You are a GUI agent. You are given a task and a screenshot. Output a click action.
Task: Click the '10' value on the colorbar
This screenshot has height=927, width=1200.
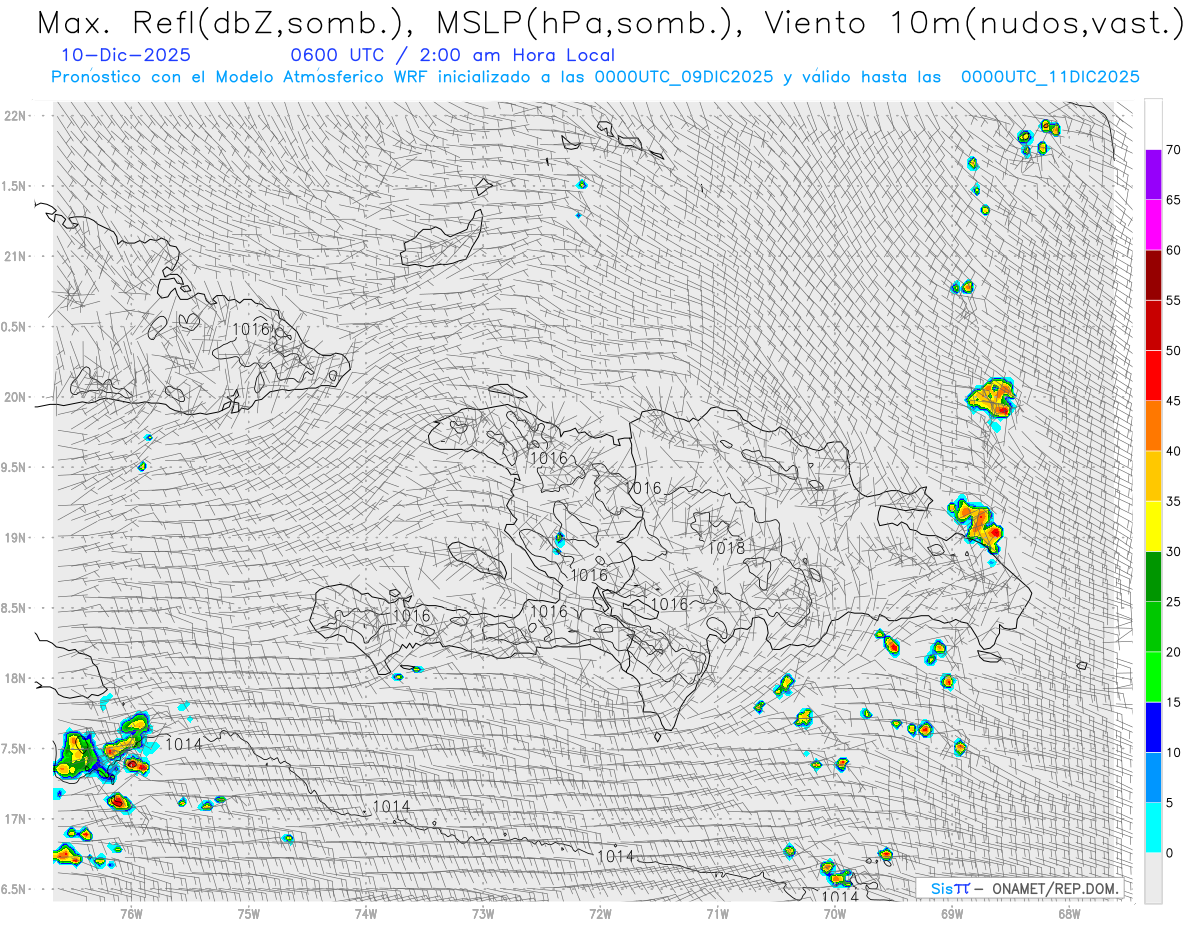[x=1173, y=752]
